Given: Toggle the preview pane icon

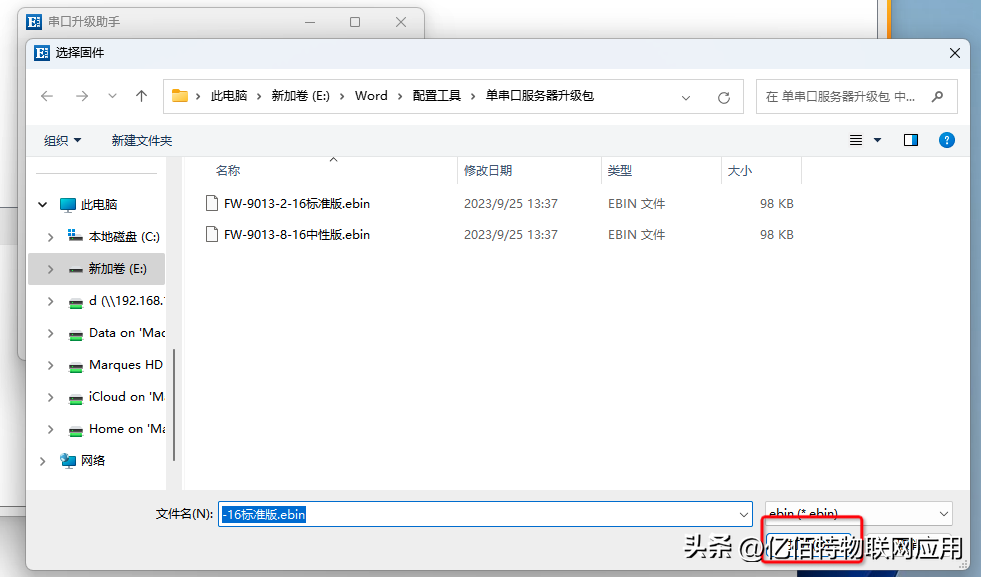Looking at the screenshot, I should pyautogui.click(x=910, y=140).
